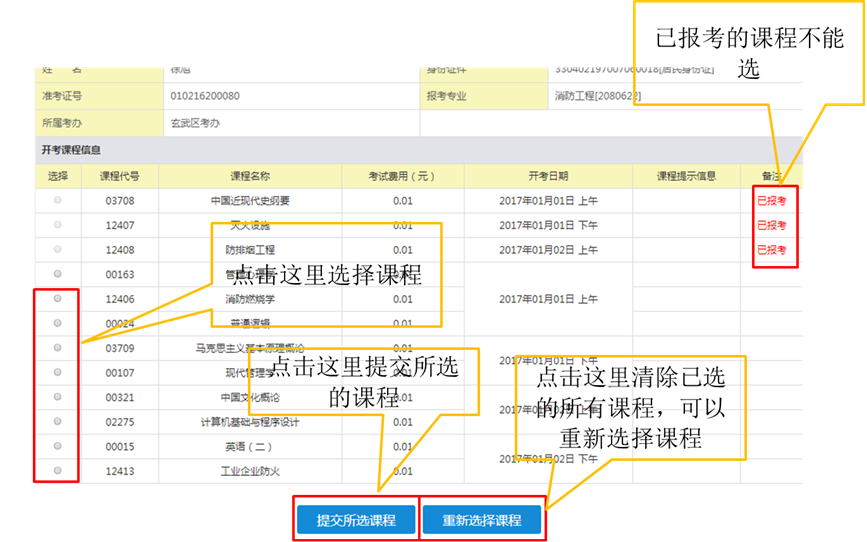
Task: Select radio button for 00015 英语（二）
Action: point(57,446)
